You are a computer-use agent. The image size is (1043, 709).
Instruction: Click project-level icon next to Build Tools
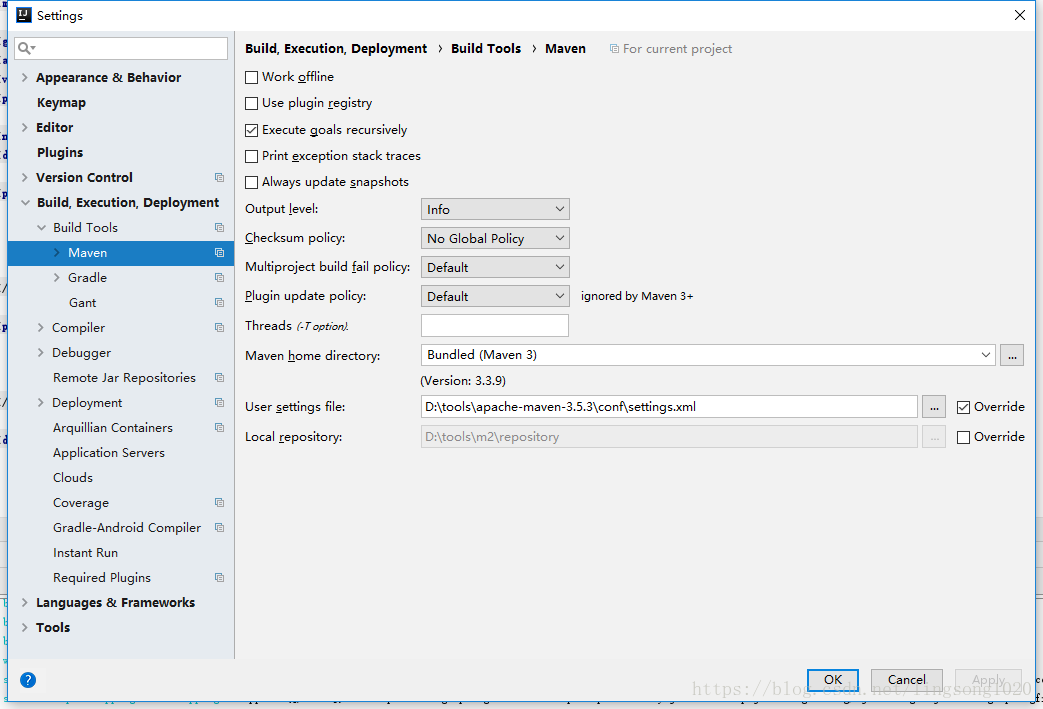click(x=220, y=227)
